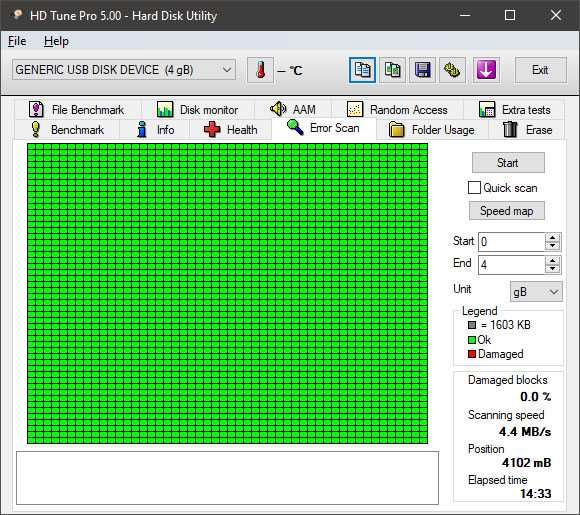Click the green Ok legend swatch

pos(472,340)
